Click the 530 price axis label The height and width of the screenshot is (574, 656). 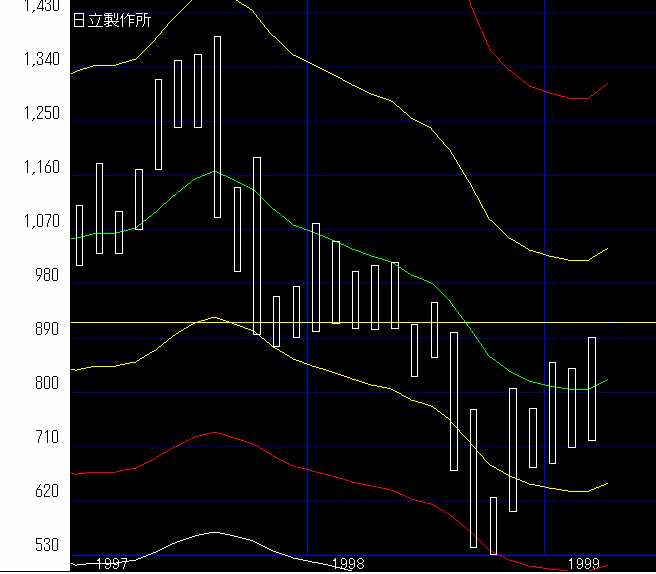[46, 546]
